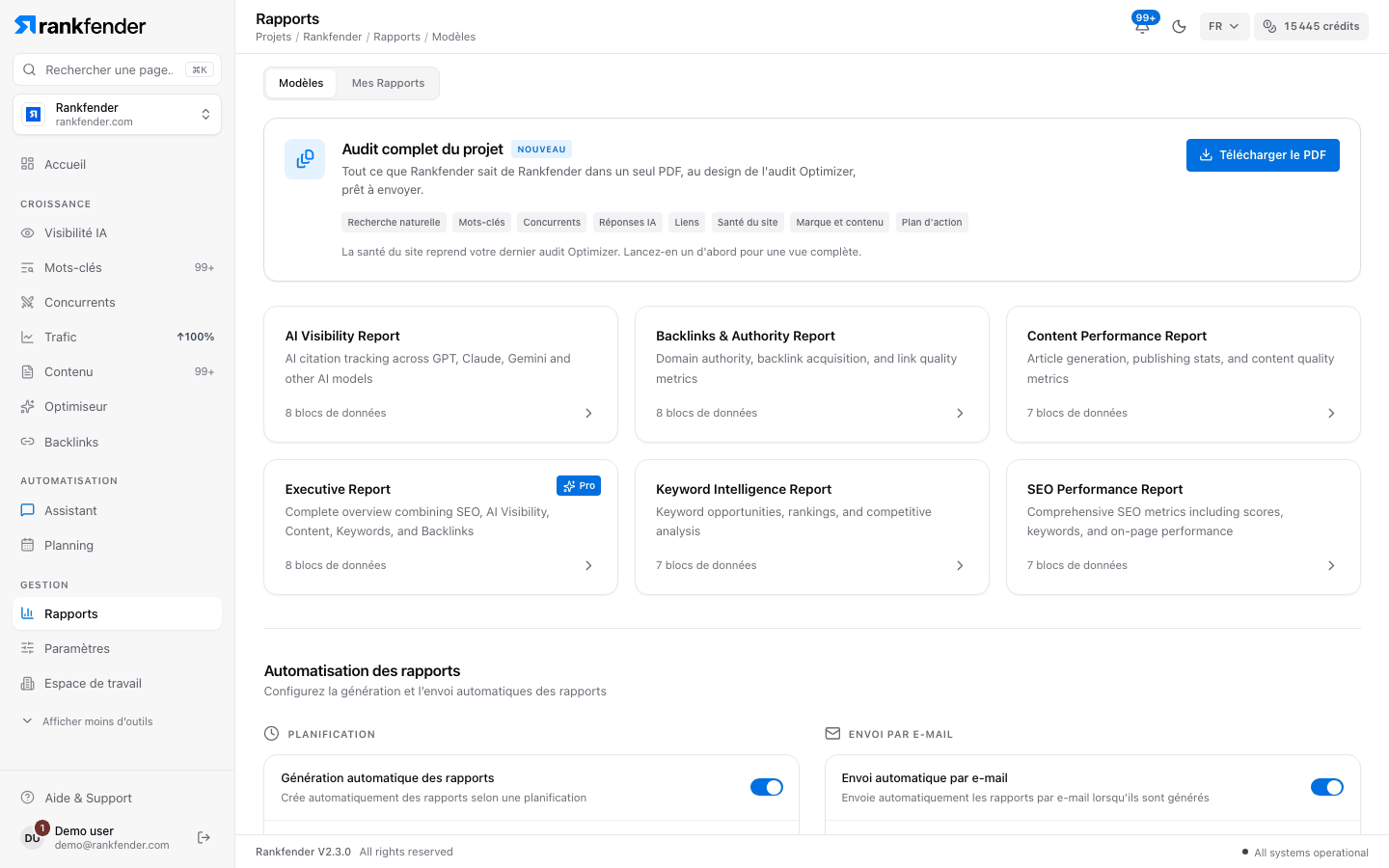
Task: Open the 15 445 crédits button
Action: 1311,26
